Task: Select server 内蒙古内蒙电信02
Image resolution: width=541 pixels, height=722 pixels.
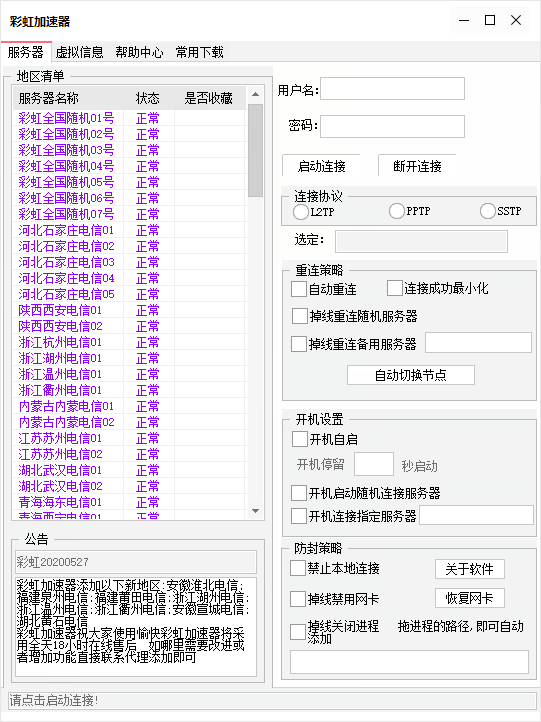Action: point(66,422)
